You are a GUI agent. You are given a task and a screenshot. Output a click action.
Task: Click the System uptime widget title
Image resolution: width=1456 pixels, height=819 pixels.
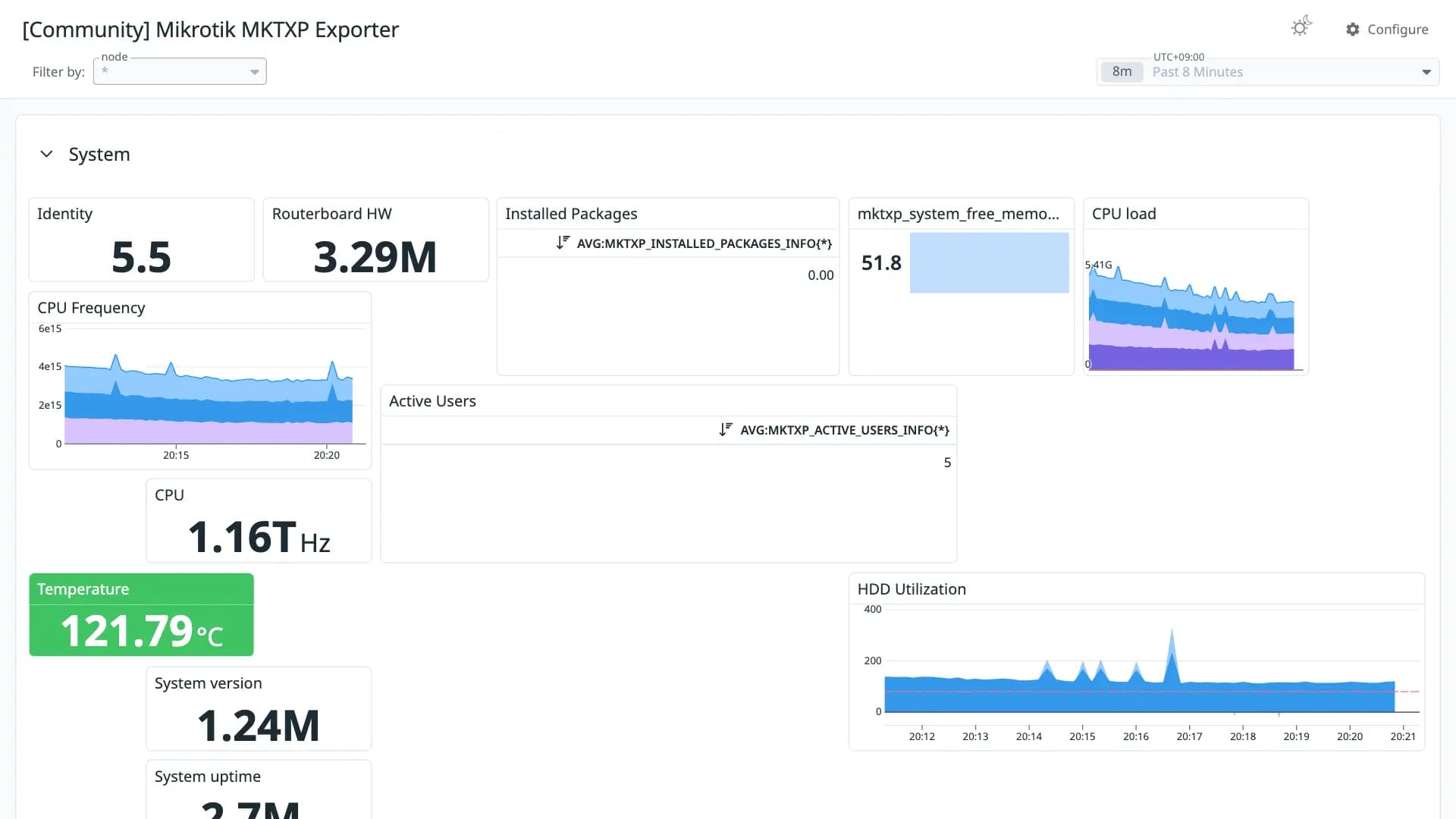pos(208,777)
